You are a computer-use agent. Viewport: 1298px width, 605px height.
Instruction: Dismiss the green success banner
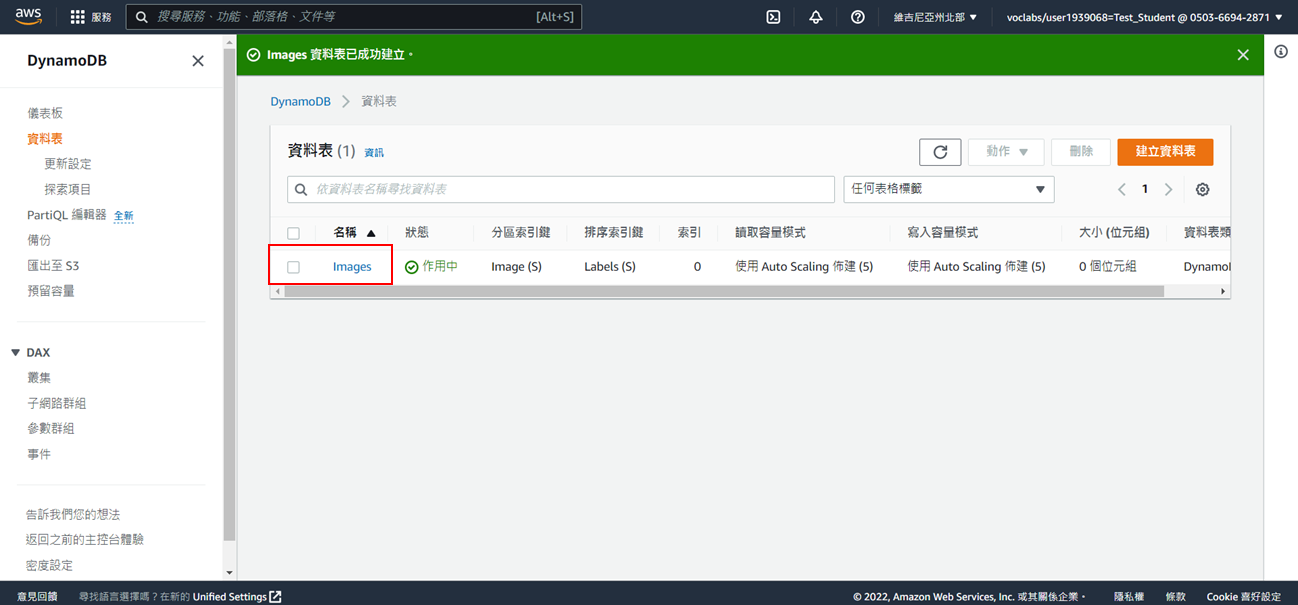[x=1243, y=55]
